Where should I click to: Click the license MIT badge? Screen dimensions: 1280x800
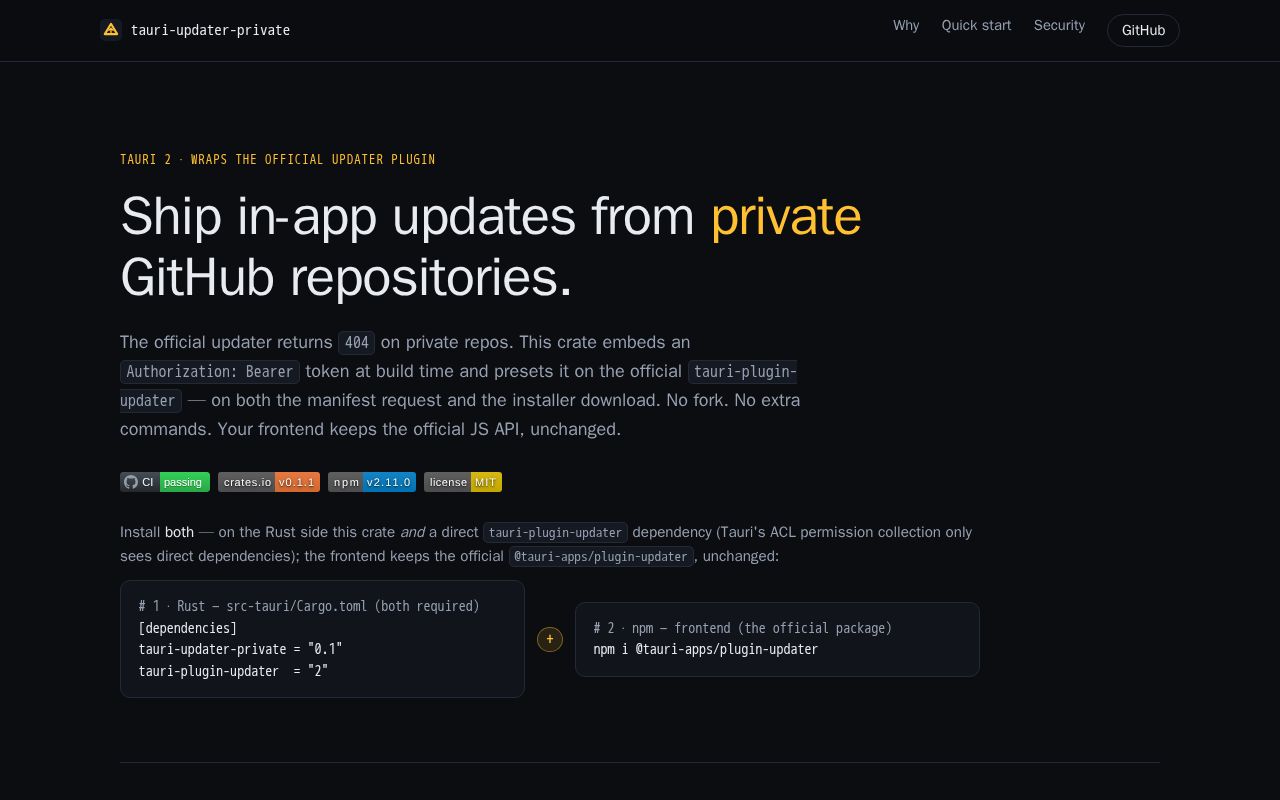pyautogui.click(x=463, y=482)
